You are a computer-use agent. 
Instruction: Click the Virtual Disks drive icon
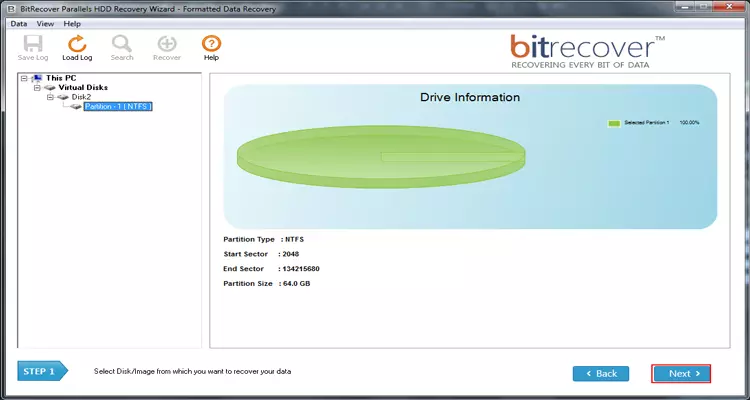coord(50,88)
